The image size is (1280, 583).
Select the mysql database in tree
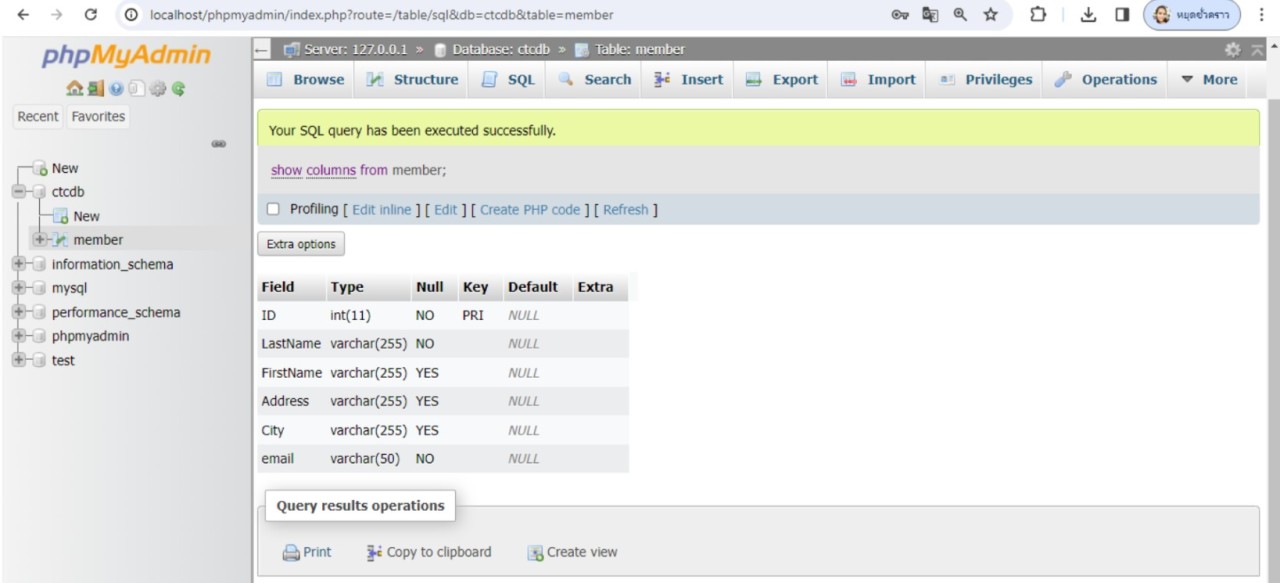[x=69, y=289]
